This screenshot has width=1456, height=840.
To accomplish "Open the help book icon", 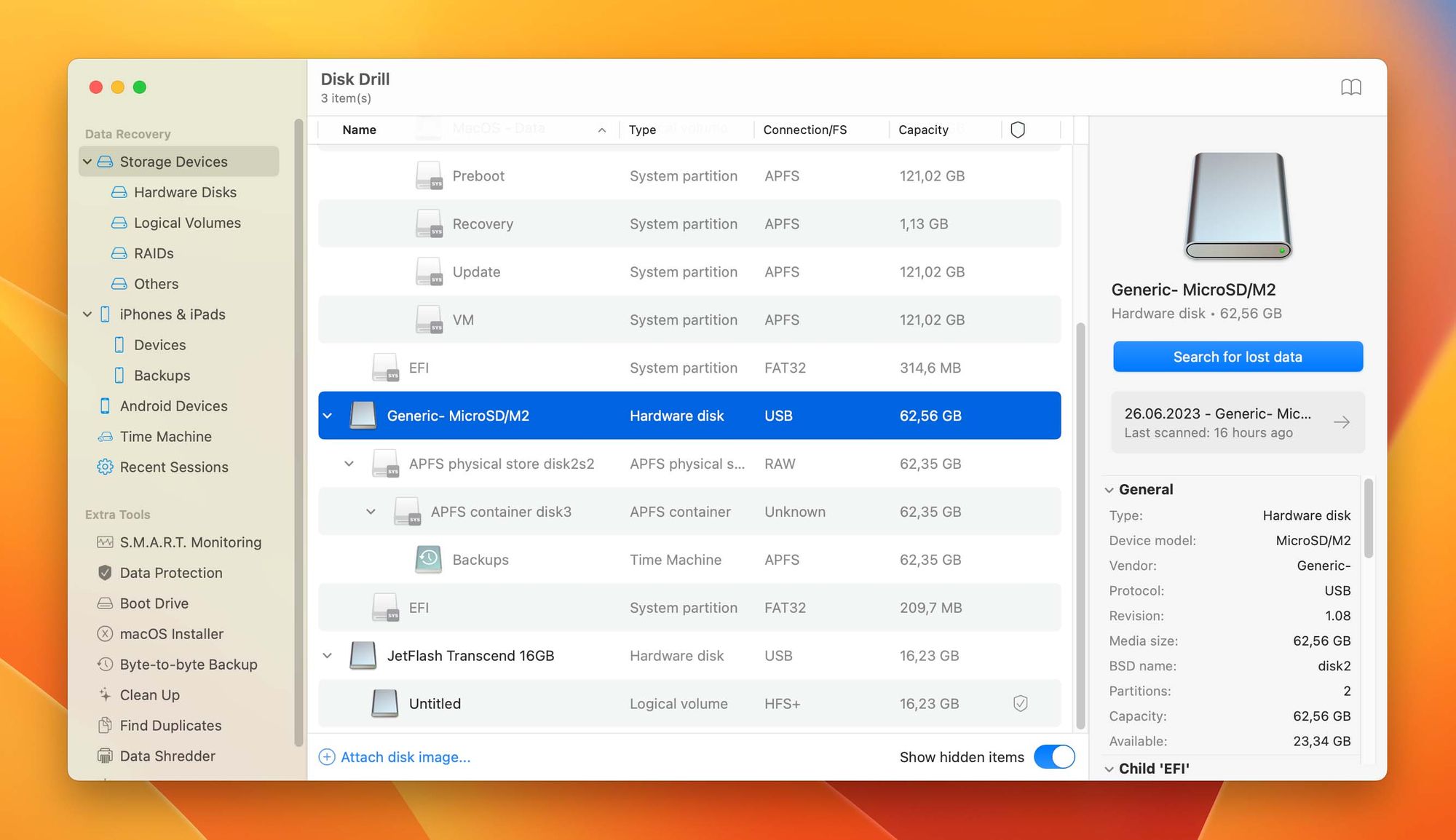I will coord(1350,87).
